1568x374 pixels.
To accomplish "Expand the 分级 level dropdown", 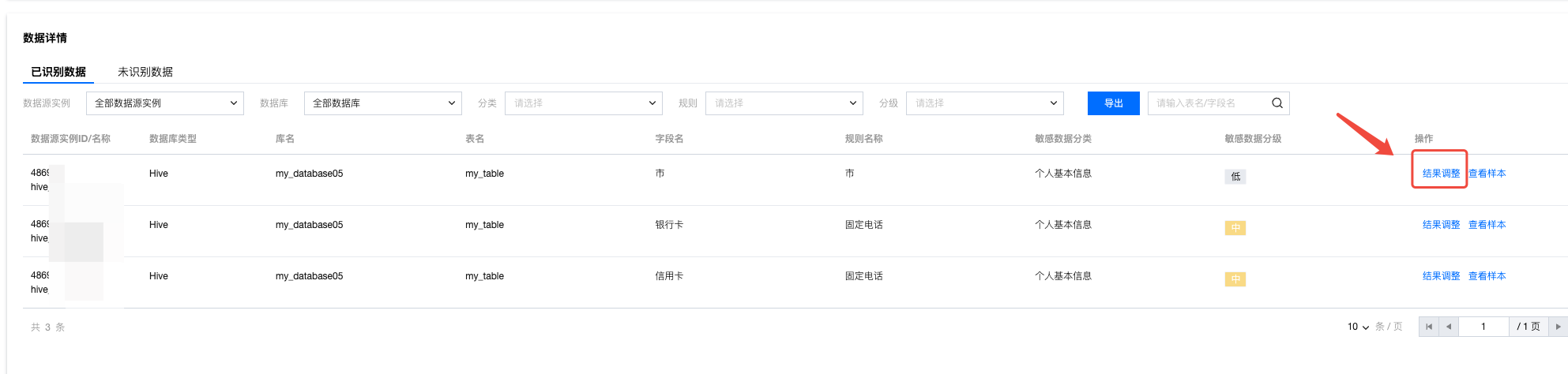I will click(984, 103).
